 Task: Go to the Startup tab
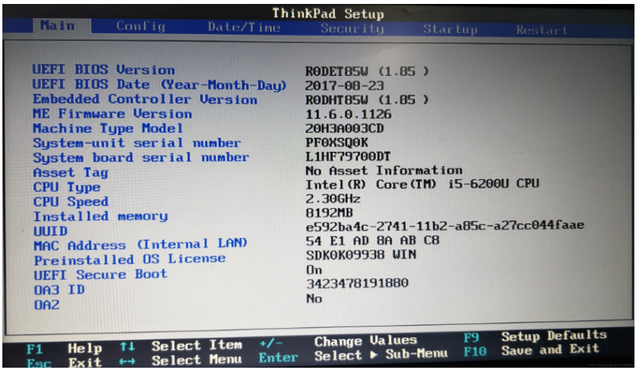pos(450,29)
